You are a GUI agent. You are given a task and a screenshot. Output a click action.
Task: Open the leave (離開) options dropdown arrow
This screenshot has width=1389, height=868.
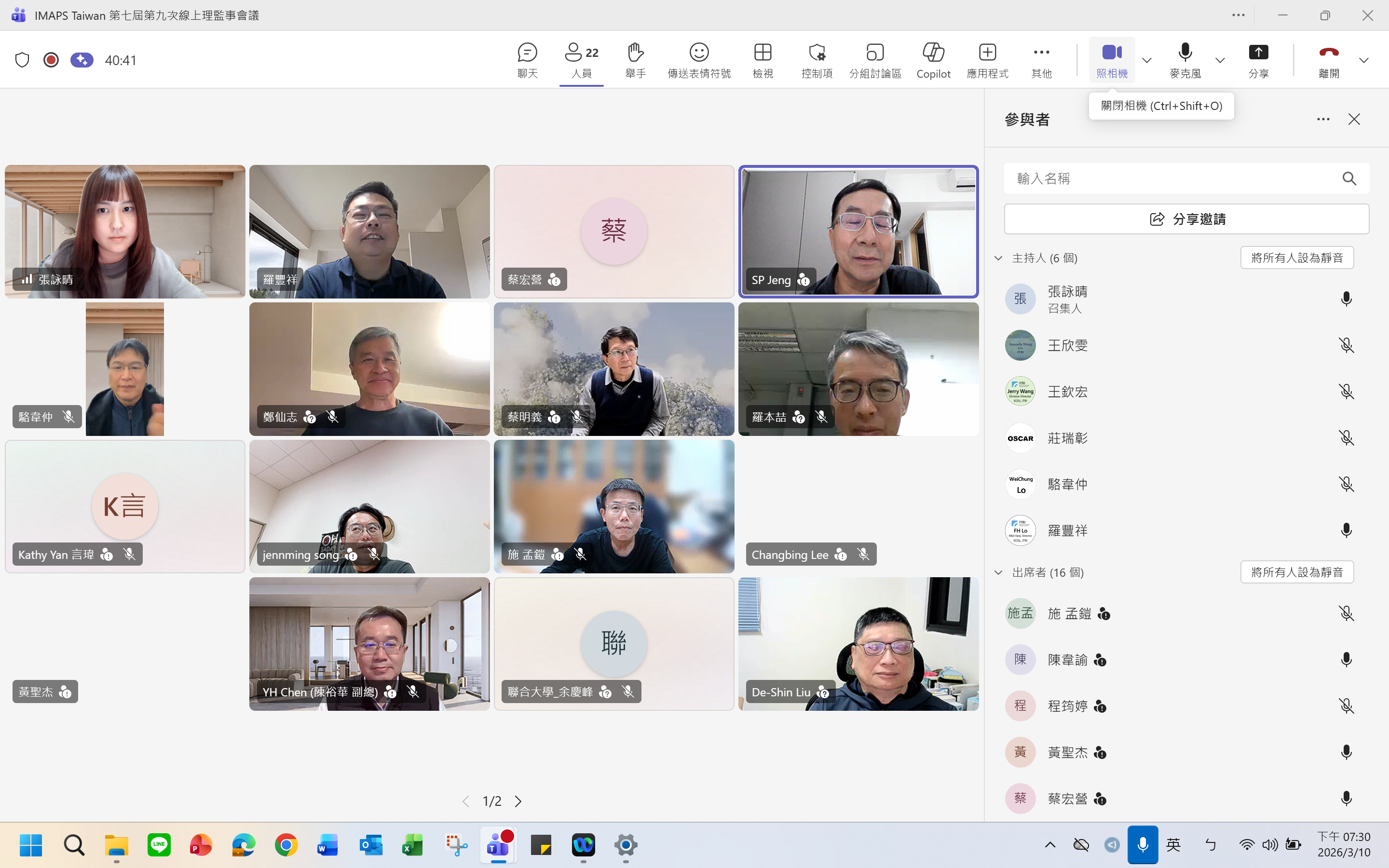pos(1364,60)
